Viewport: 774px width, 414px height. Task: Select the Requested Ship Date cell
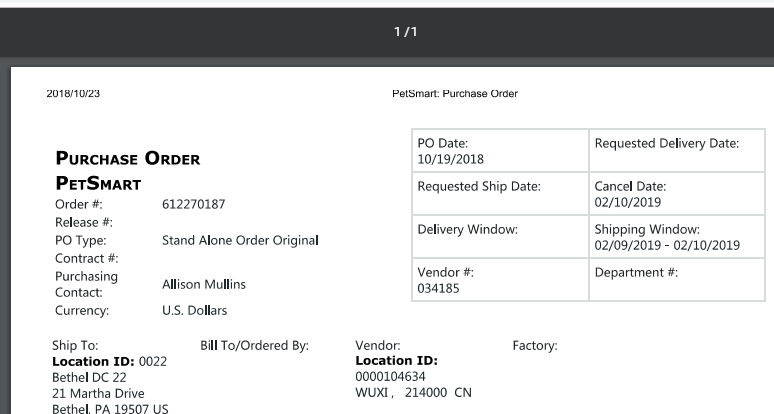point(499,194)
